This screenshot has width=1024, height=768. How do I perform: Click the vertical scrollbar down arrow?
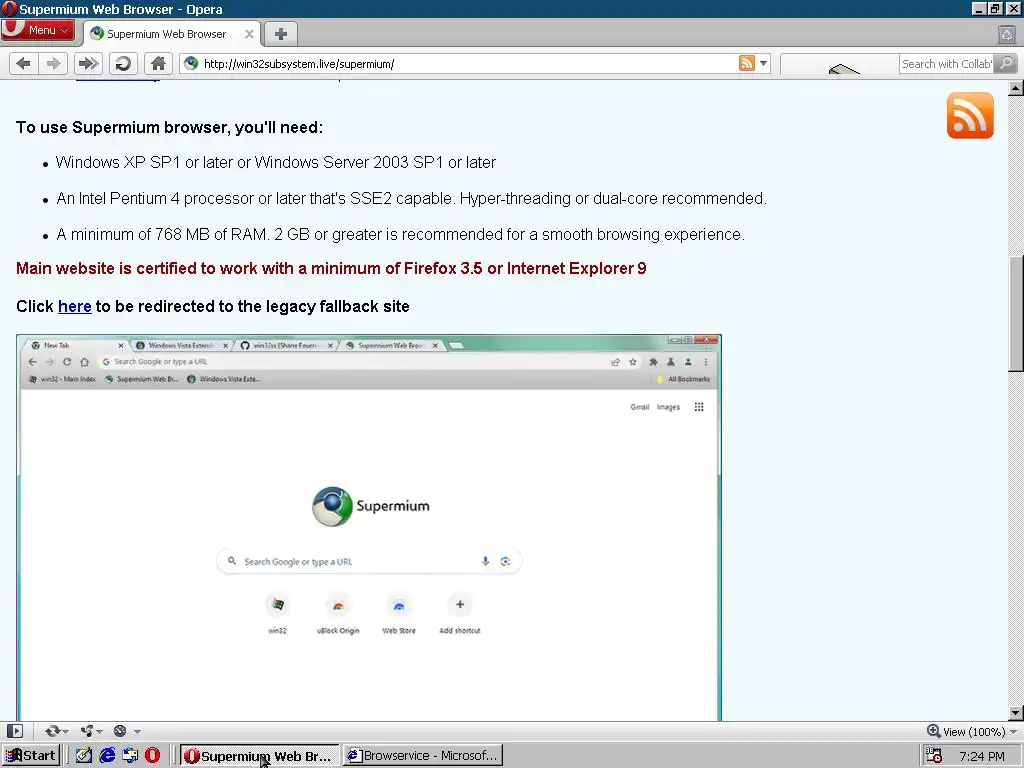1016,712
